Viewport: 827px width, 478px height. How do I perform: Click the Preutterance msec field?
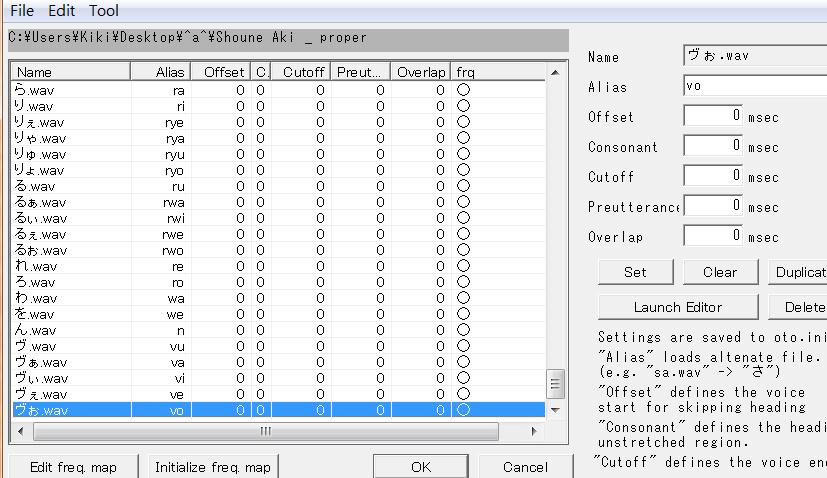point(713,205)
